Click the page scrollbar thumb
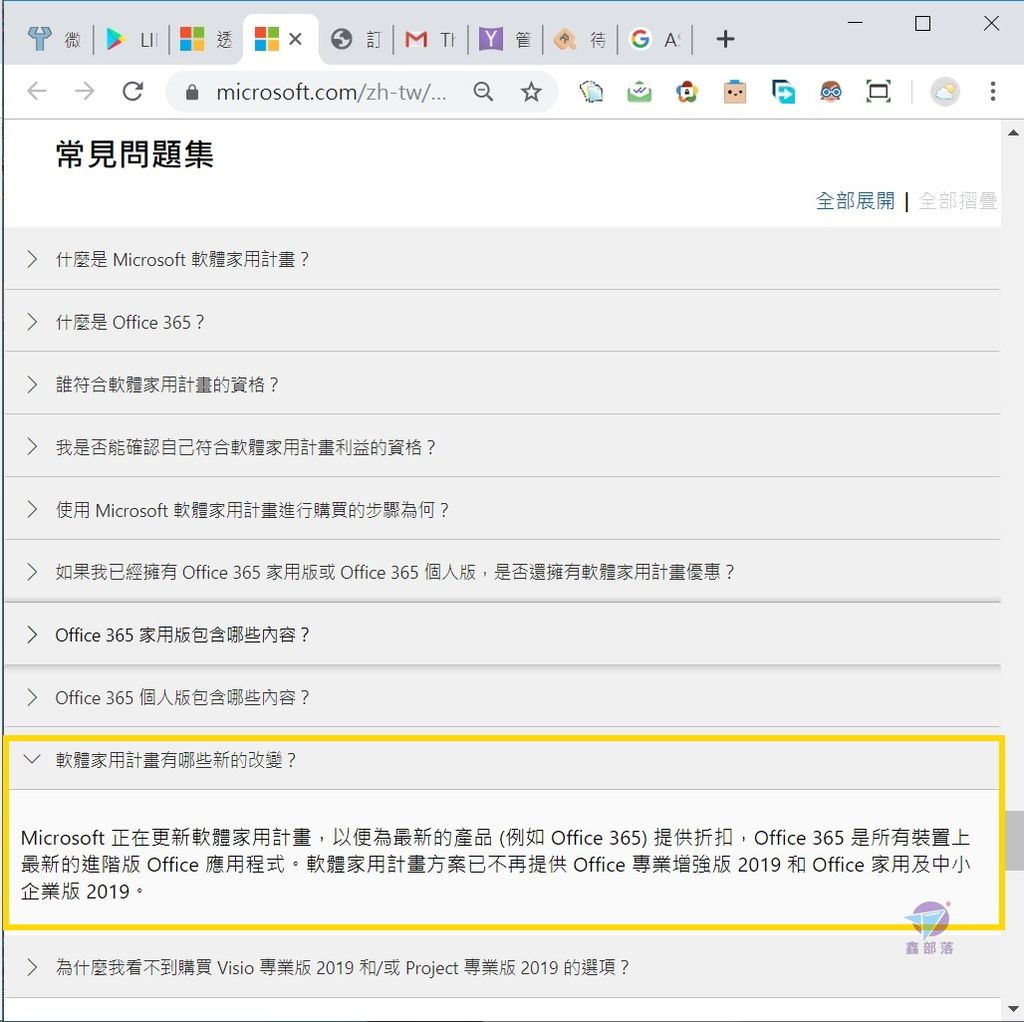 1014,840
